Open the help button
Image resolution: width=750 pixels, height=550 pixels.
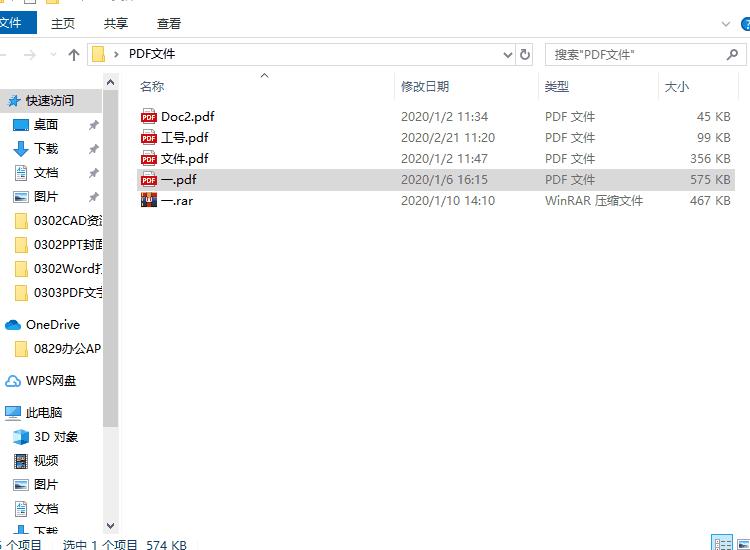point(745,24)
